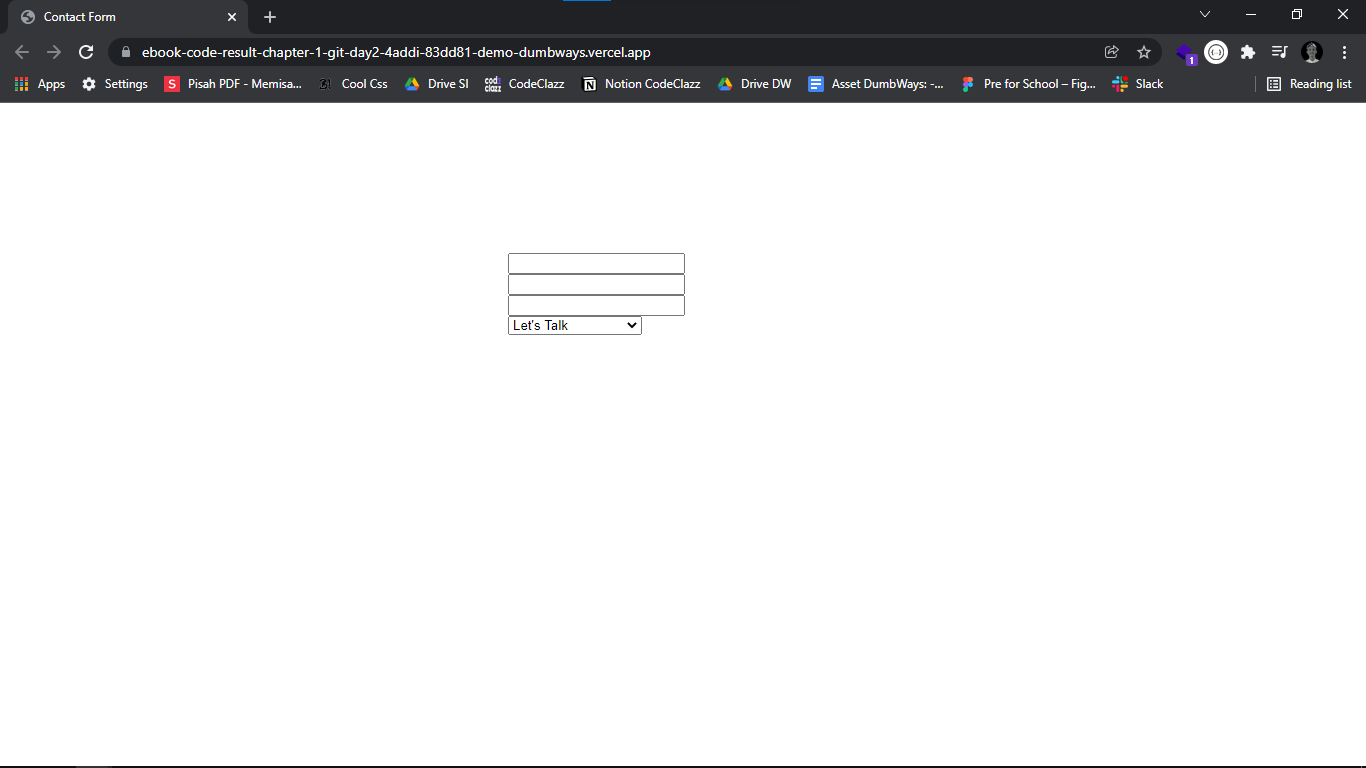Open the Settings bookmark
The height and width of the screenshot is (768, 1366).
(115, 84)
